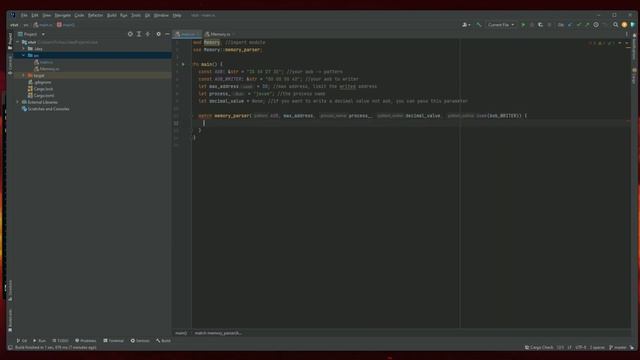Open the Terminal tool window

pos(113,340)
